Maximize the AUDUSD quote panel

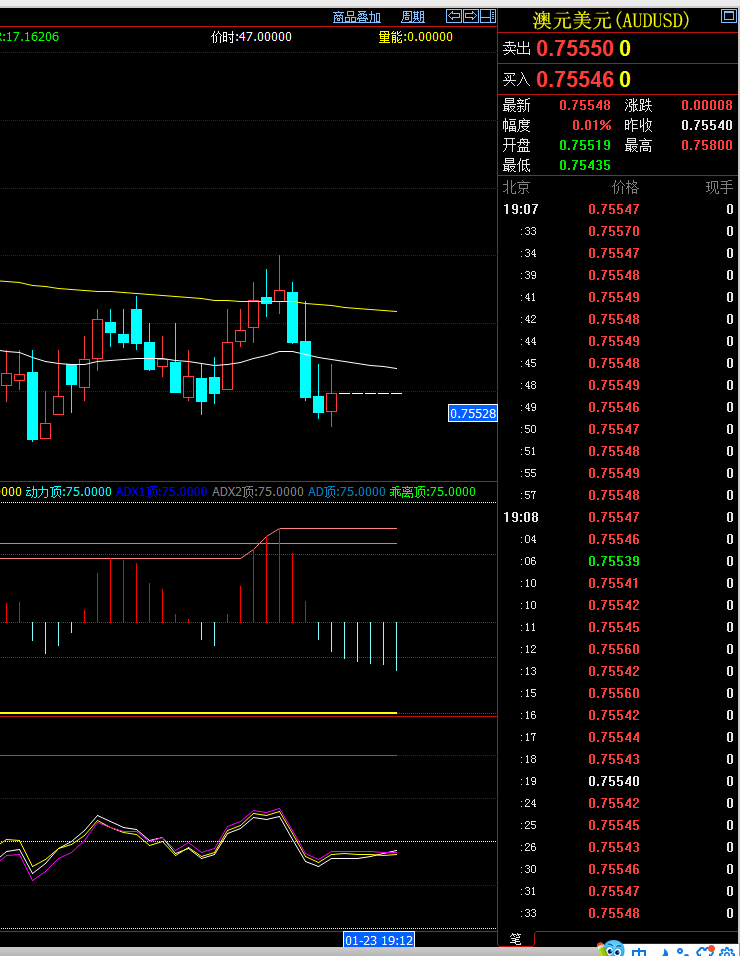[x=728, y=16]
